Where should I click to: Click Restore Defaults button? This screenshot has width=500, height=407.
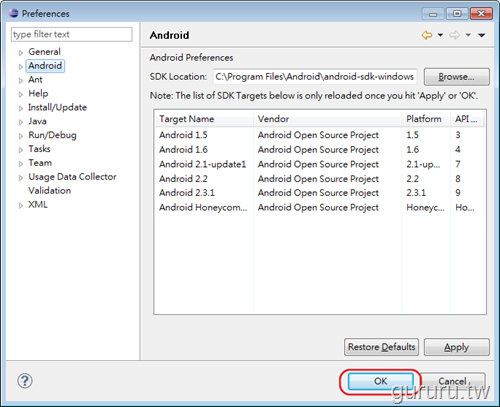(381, 347)
